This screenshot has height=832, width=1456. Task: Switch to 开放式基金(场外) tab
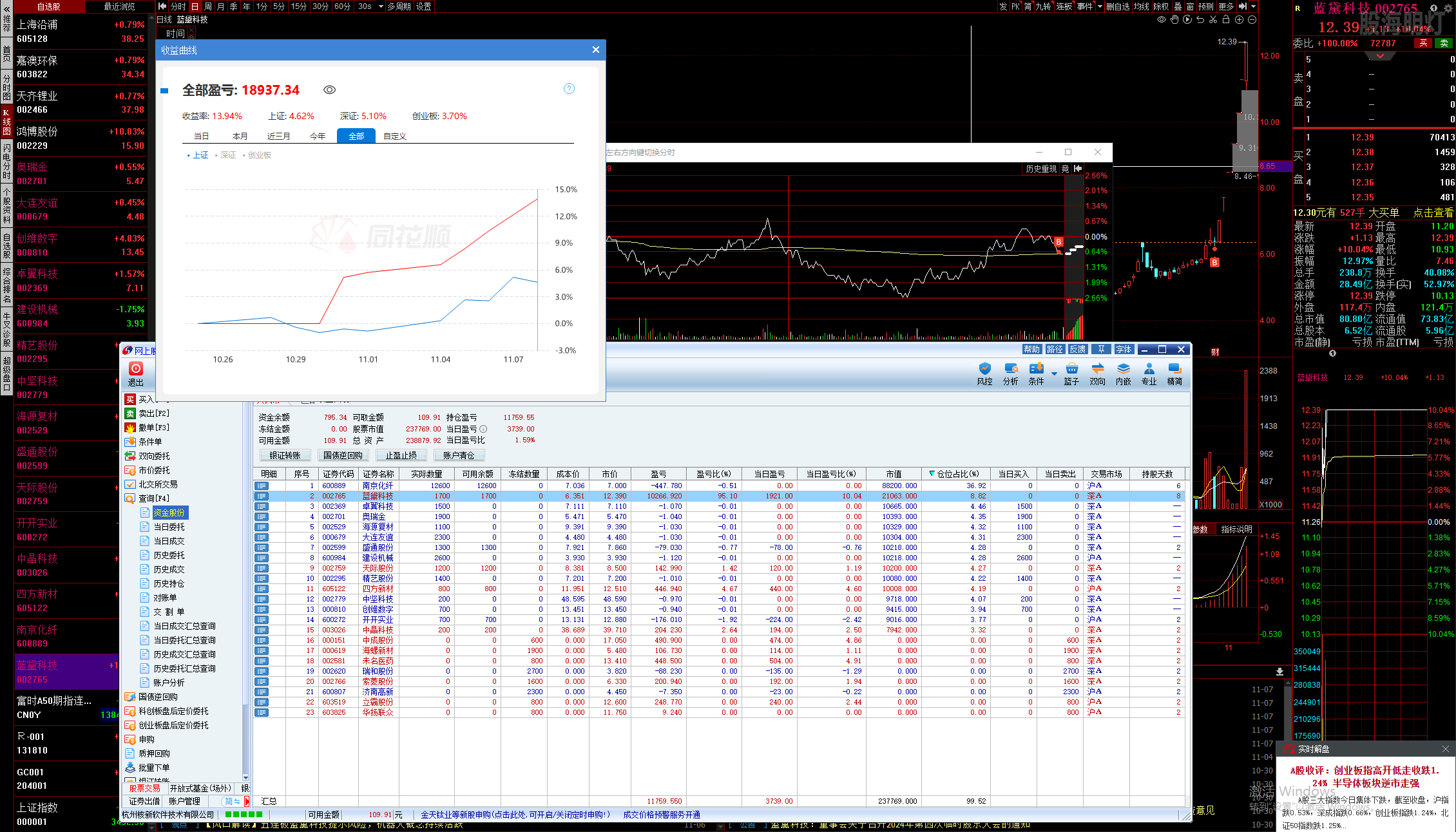[x=200, y=788]
